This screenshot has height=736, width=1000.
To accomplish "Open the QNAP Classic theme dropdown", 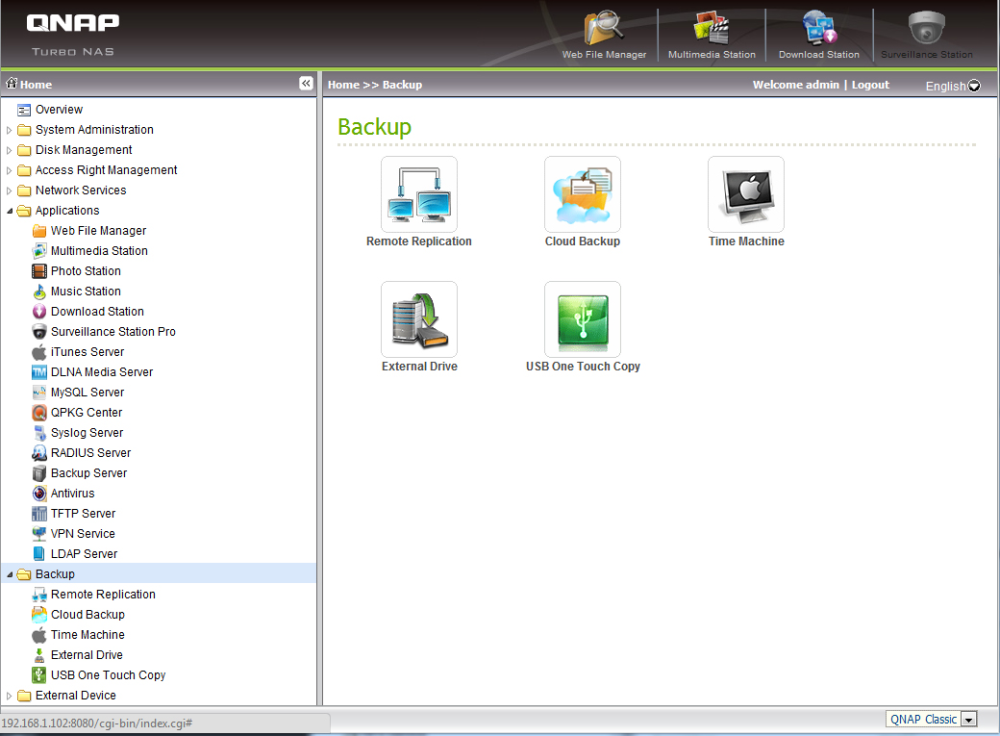I will click(968, 720).
